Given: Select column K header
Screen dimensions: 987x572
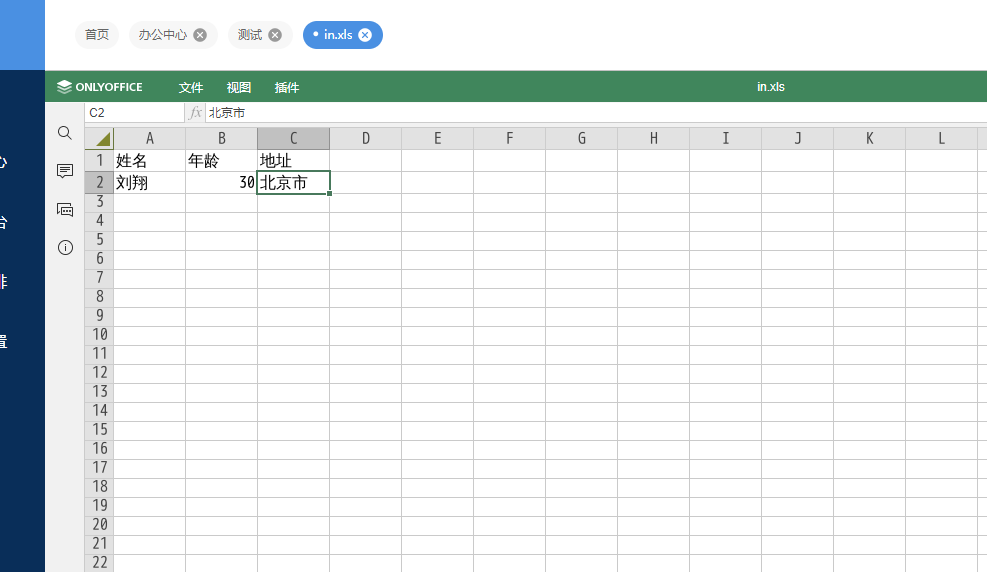Looking at the screenshot, I should (x=870, y=138).
